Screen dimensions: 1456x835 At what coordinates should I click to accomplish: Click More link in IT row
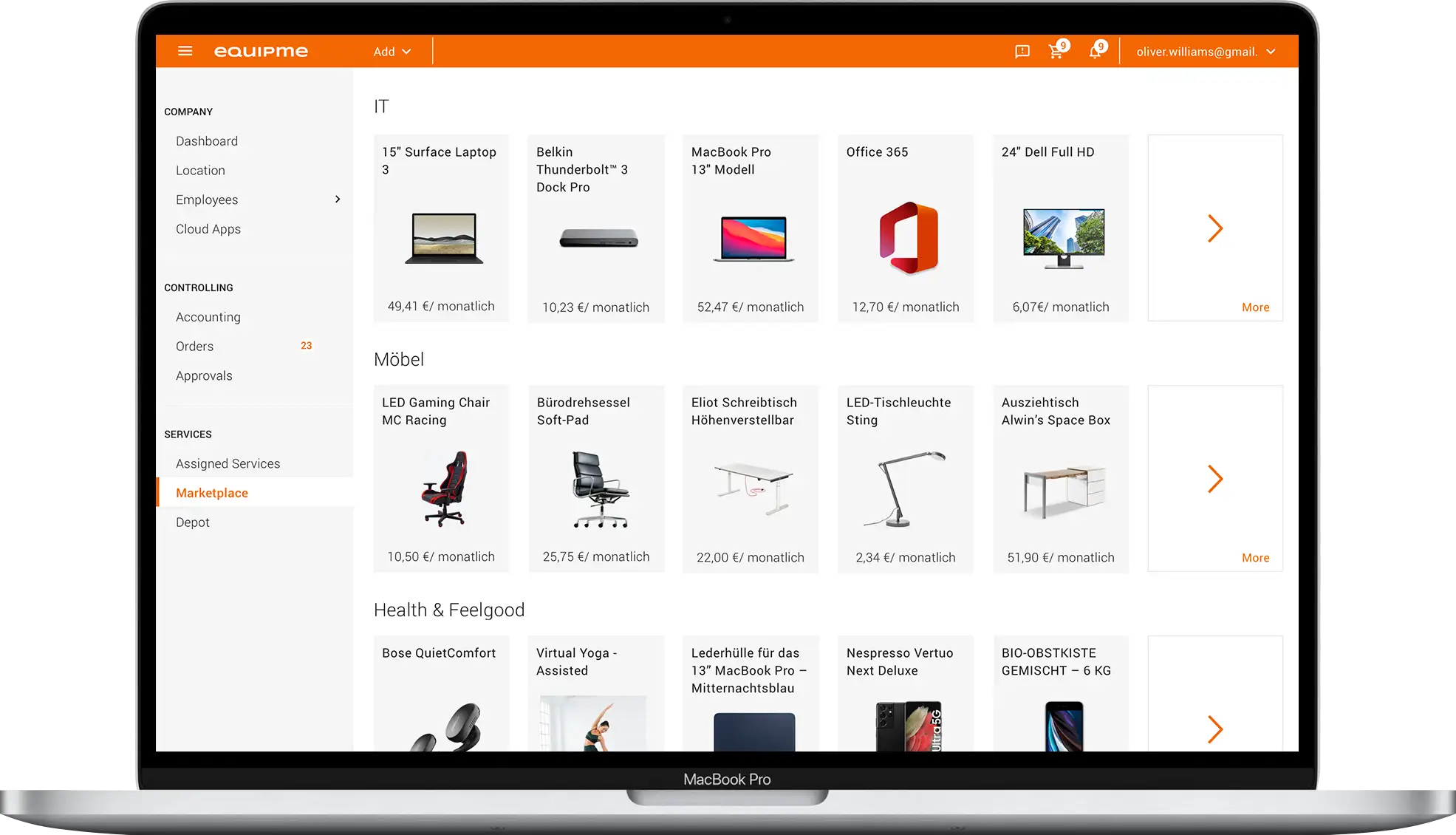click(x=1255, y=307)
